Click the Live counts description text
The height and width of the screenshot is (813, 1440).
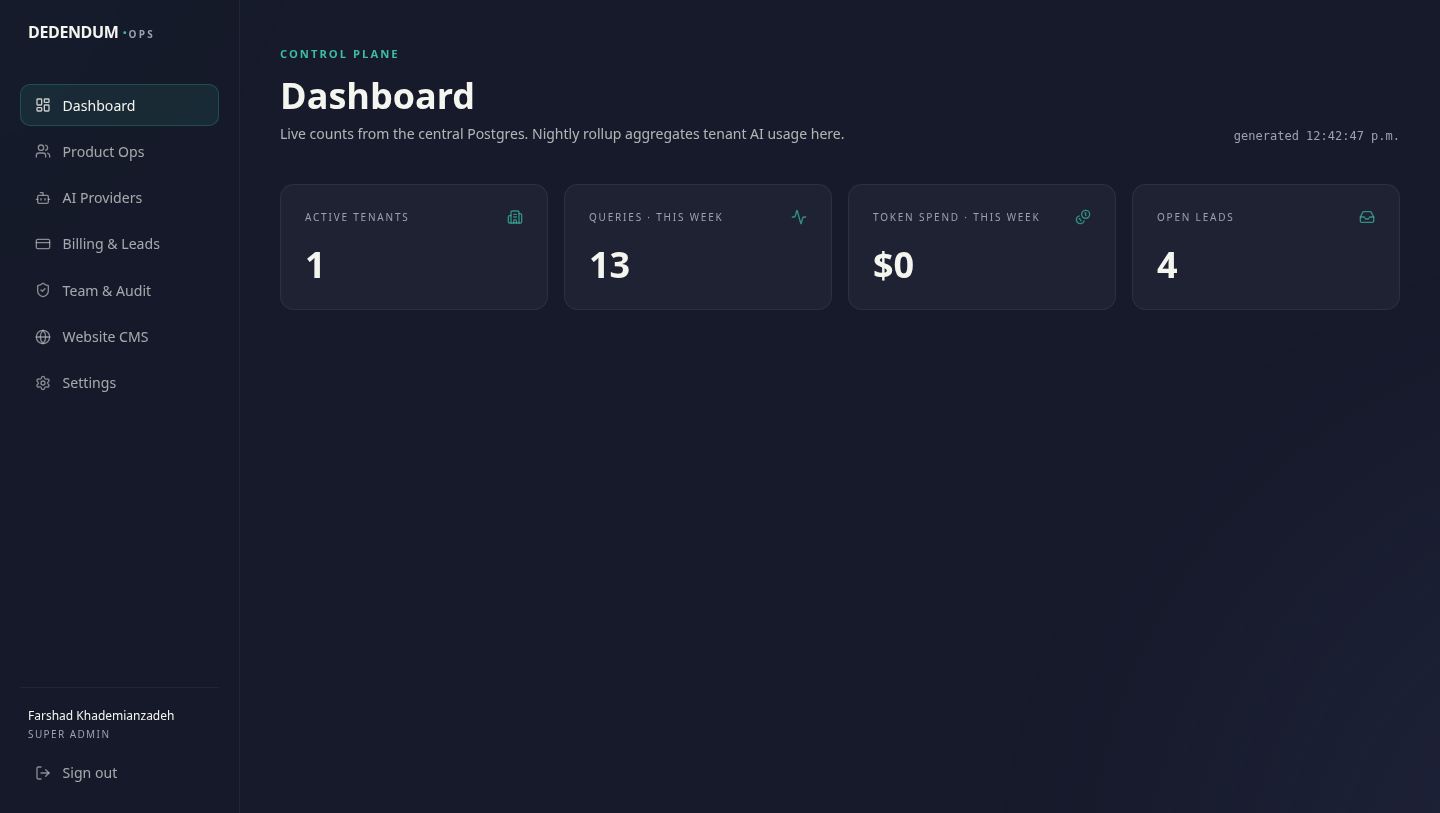click(x=562, y=134)
